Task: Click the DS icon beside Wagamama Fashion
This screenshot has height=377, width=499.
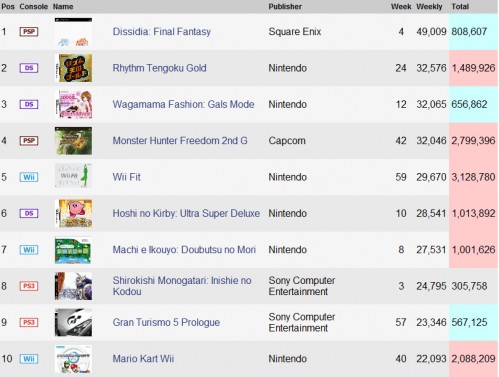Action: 29,104
